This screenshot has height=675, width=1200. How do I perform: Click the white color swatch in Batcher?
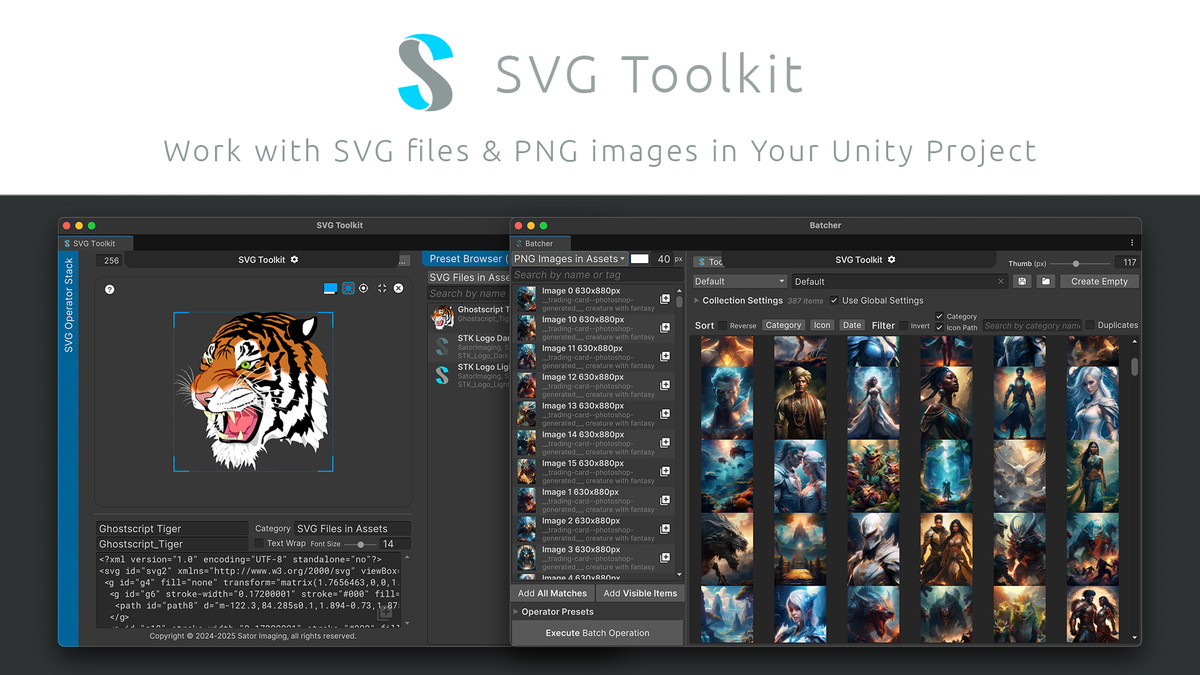[639, 259]
